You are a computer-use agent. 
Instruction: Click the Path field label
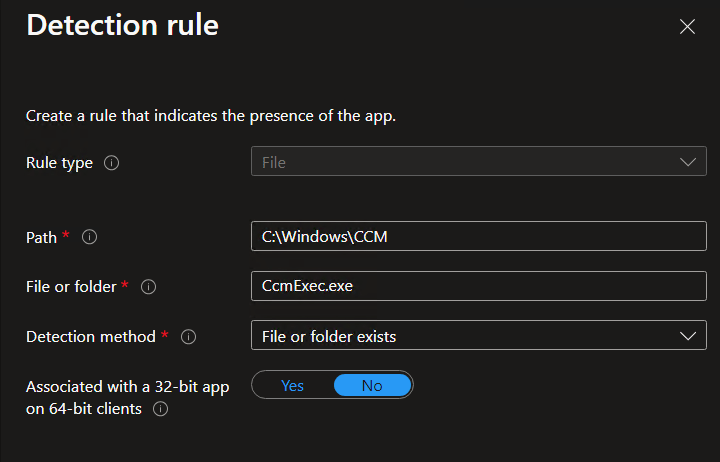42,237
